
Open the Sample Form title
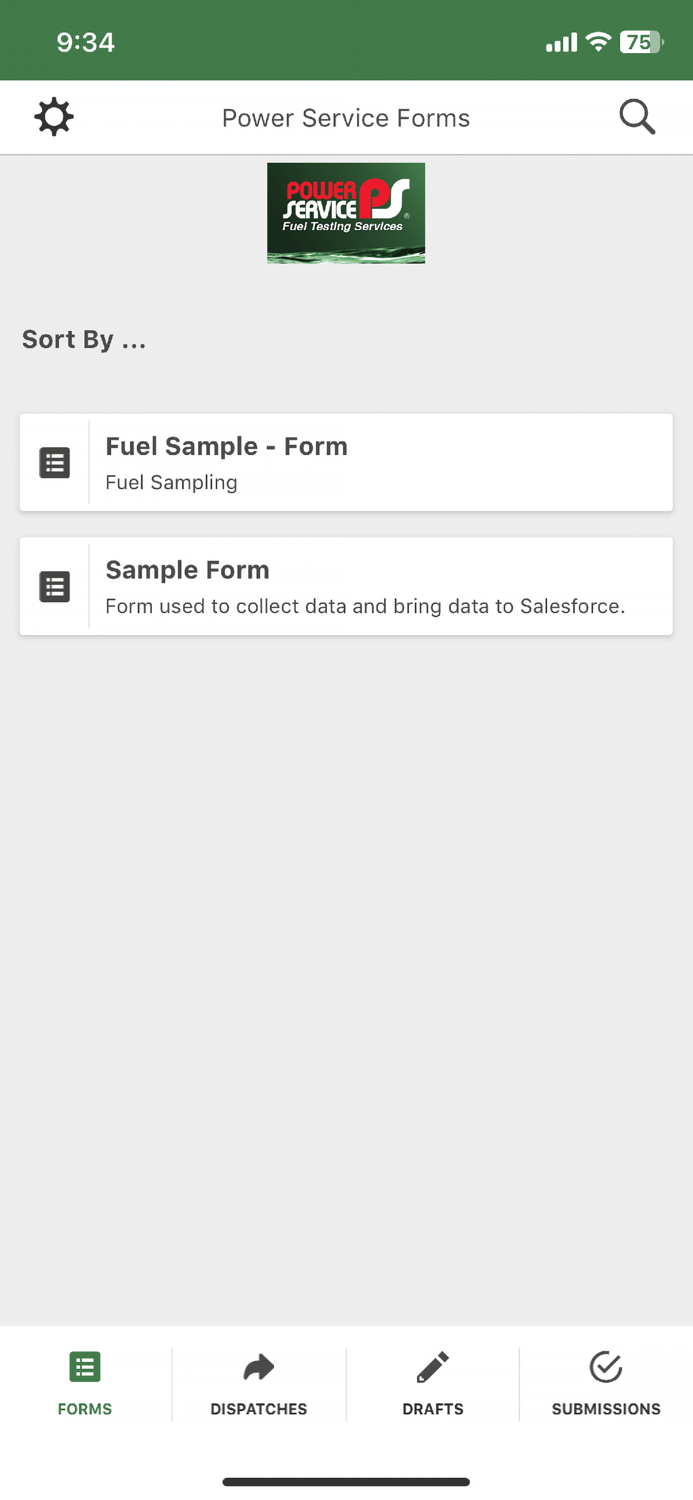[188, 570]
